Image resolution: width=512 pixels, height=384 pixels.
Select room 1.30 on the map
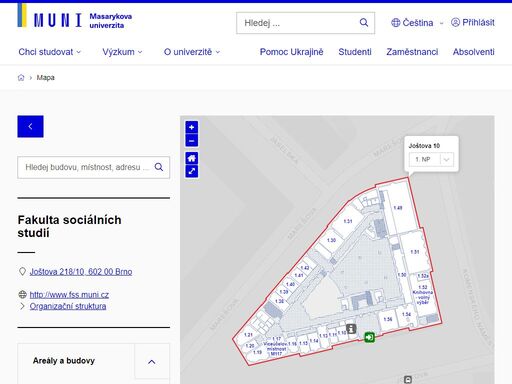tap(331, 240)
